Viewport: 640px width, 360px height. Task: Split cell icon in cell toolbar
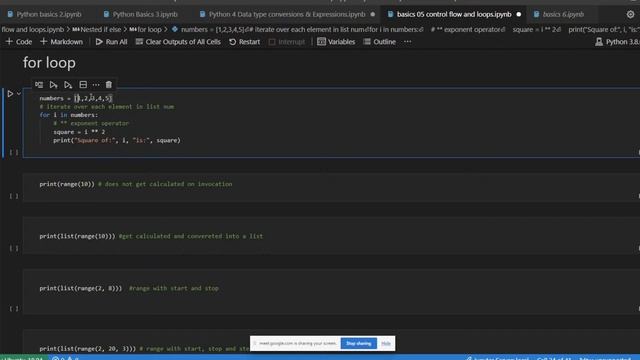coord(83,84)
